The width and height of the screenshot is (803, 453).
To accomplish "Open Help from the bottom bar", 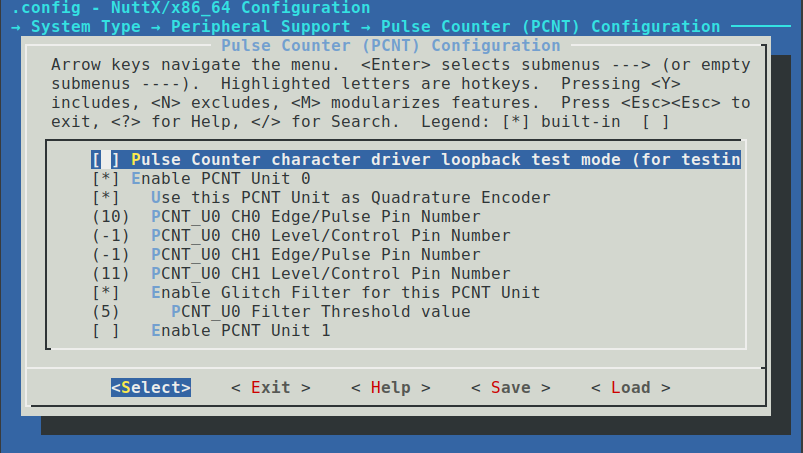I will pyautogui.click(x=390, y=388).
